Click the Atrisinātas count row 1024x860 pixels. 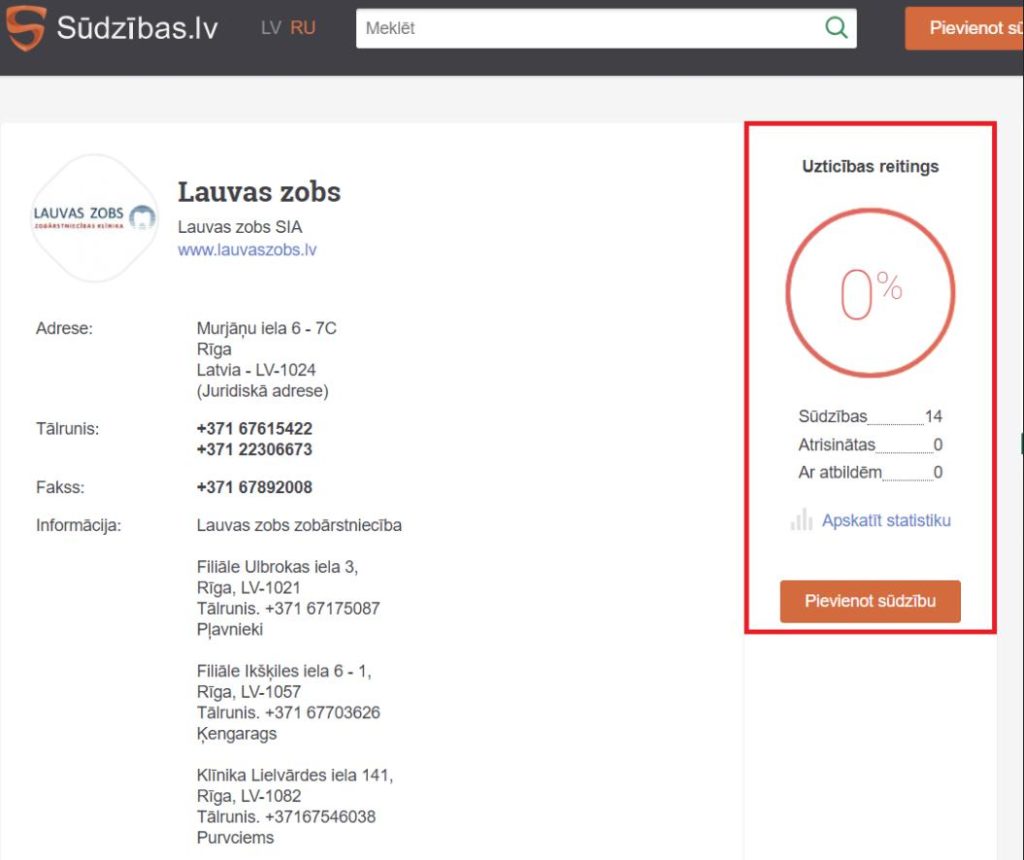870,445
